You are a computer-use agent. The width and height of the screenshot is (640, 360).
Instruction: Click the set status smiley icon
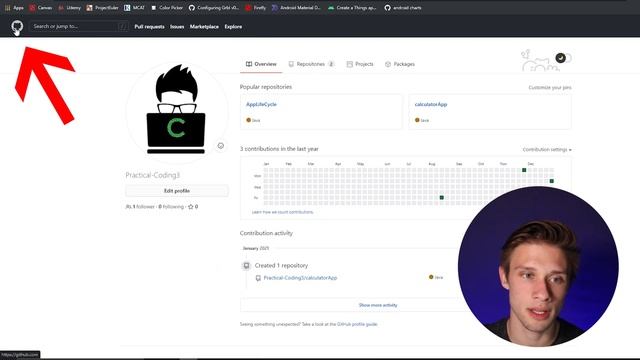[220, 146]
